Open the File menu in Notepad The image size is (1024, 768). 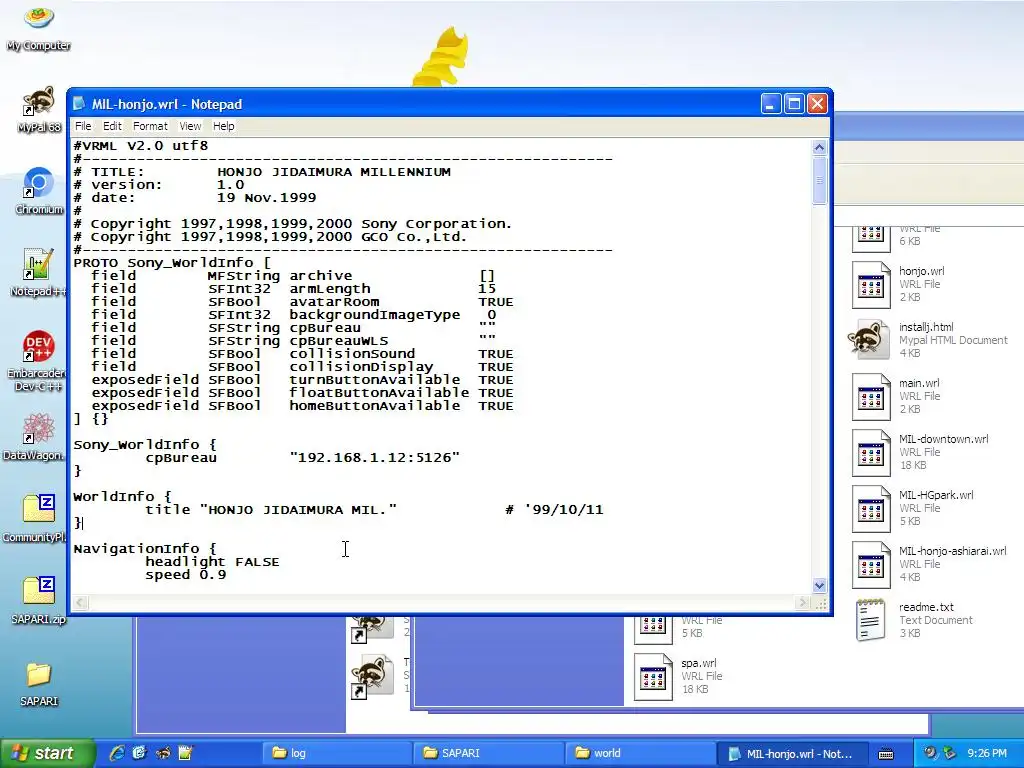[x=83, y=126]
